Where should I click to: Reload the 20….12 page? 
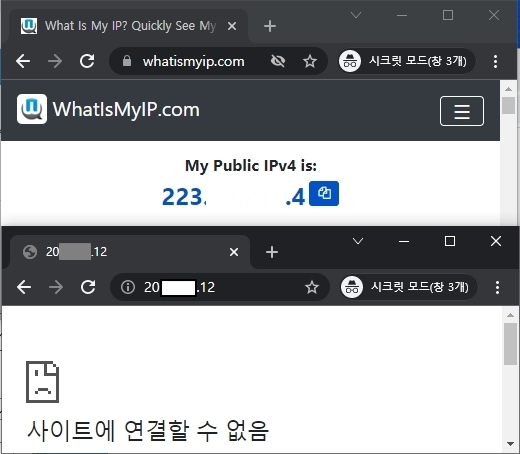pyautogui.click(x=88, y=287)
